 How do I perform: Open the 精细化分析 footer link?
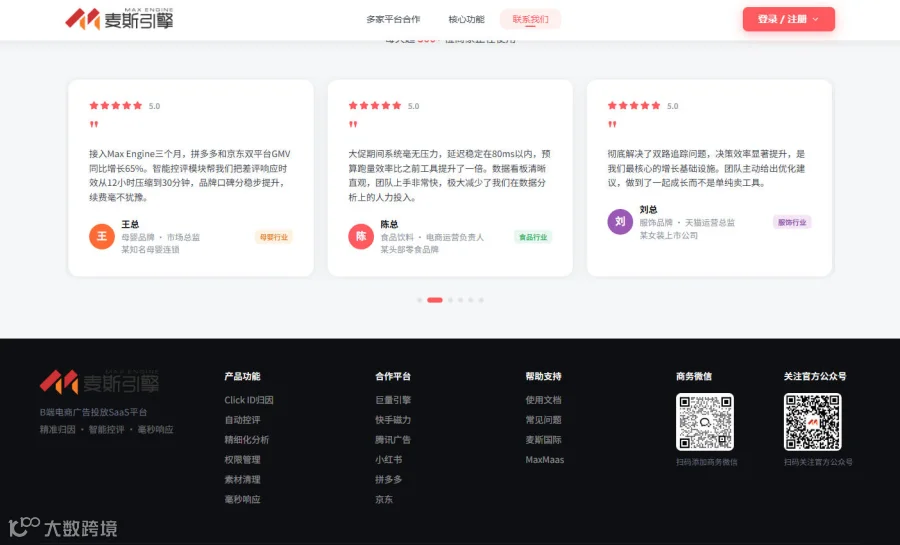coord(247,440)
